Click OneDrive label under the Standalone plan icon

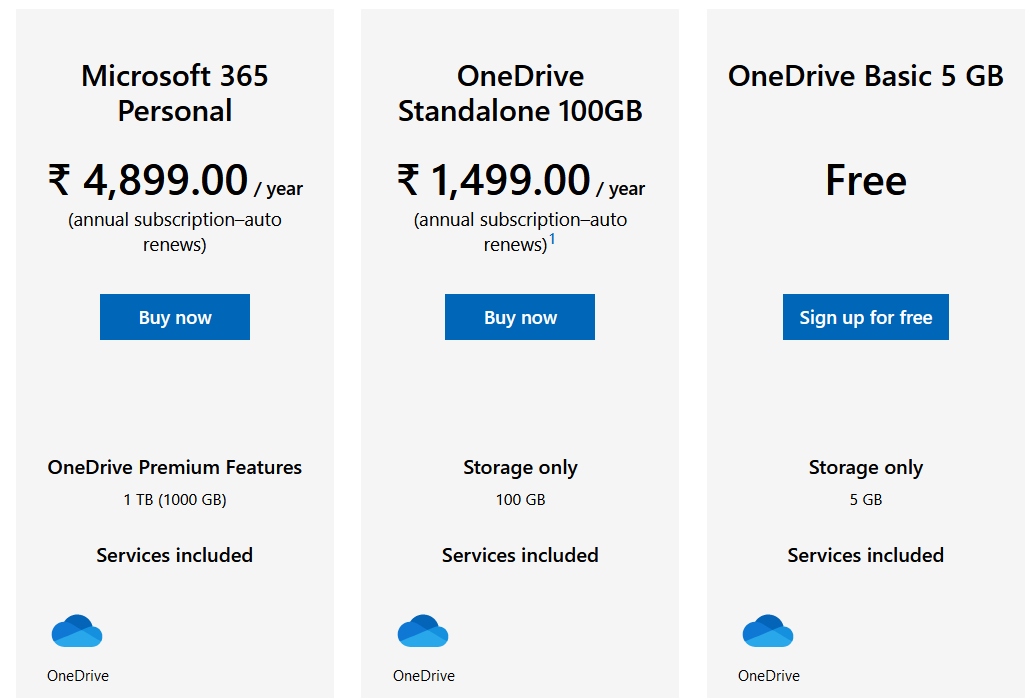pyautogui.click(x=424, y=676)
